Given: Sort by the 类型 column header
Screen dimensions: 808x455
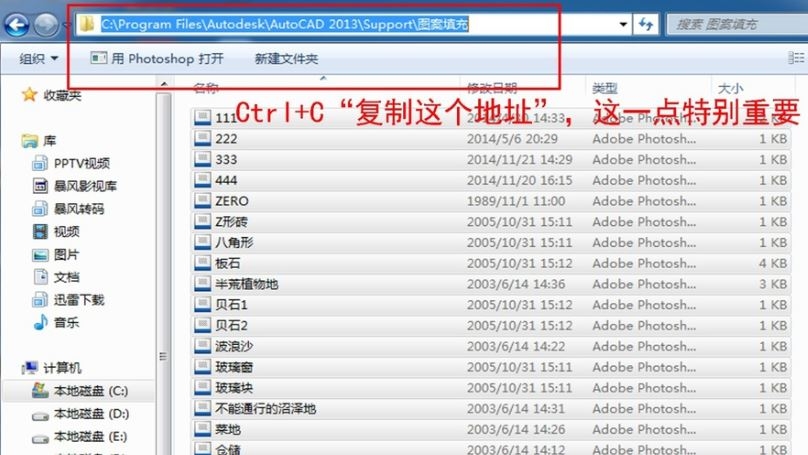Looking at the screenshot, I should click(x=605, y=88).
